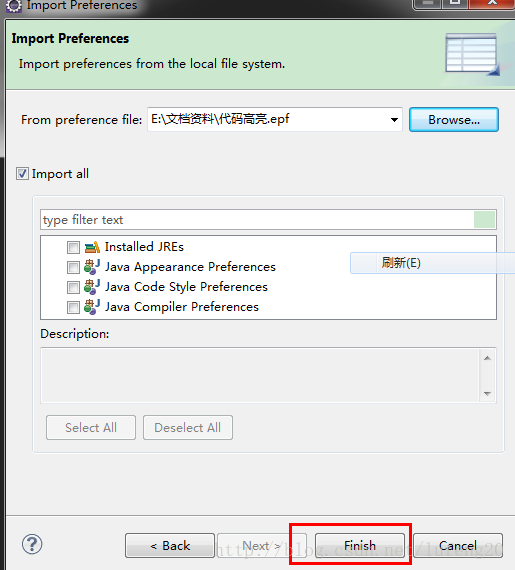
Task: Open the preference file path dropdown arrow
Action: click(x=394, y=120)
